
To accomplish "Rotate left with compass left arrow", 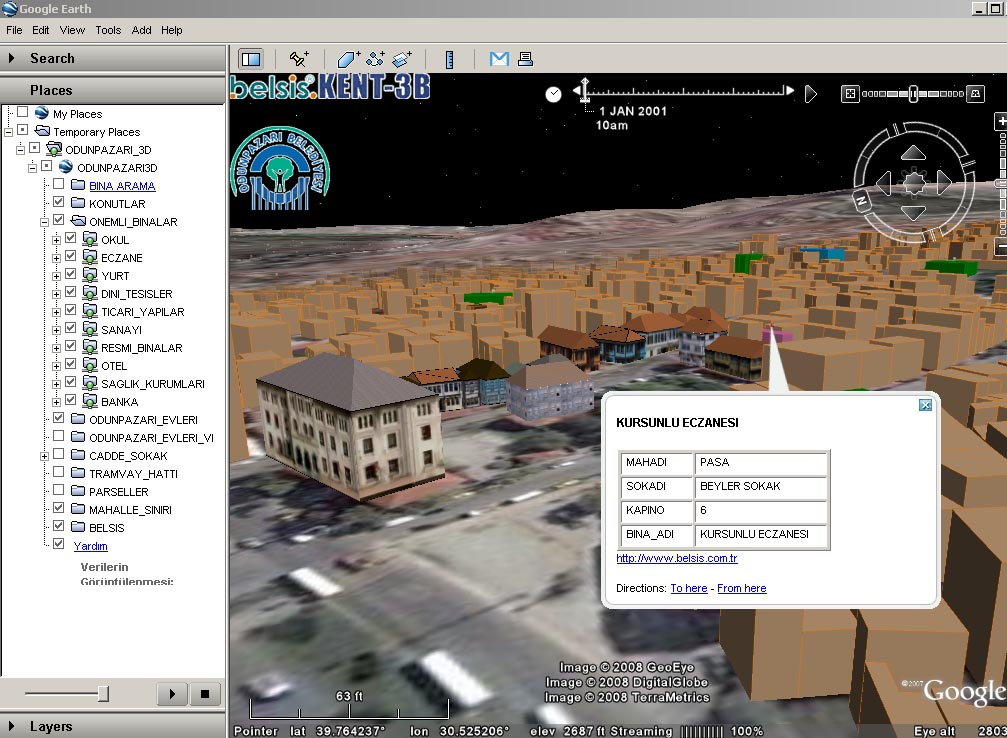I will 884,183.
